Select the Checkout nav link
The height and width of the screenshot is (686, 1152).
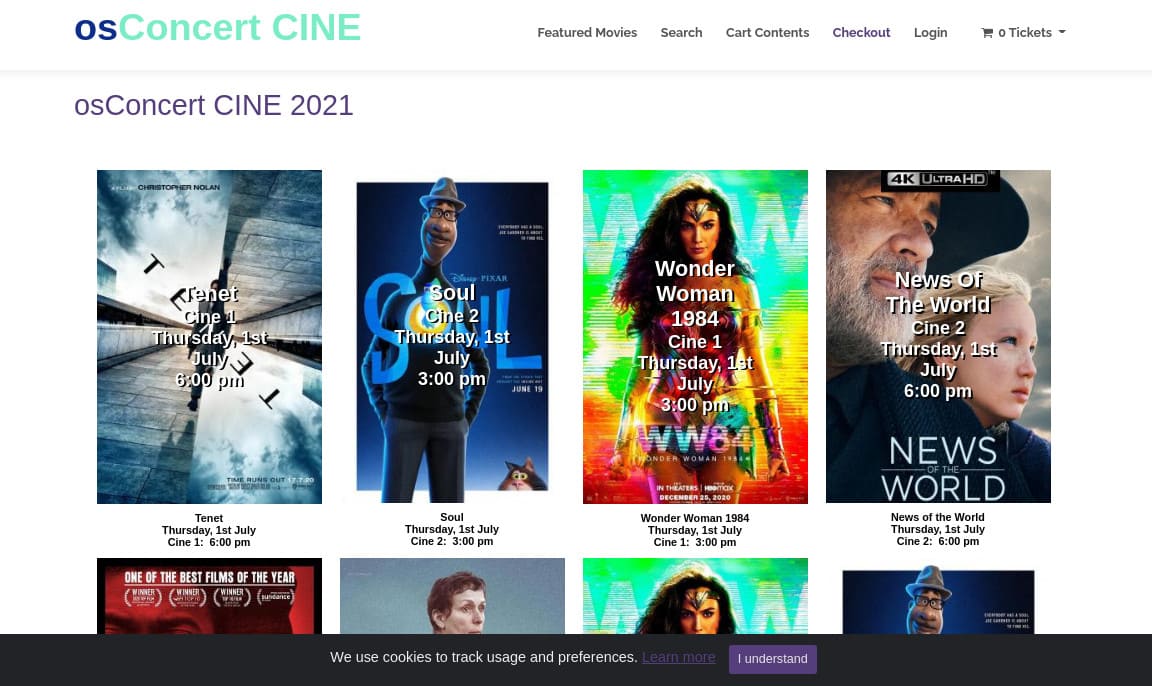[861, 32]
